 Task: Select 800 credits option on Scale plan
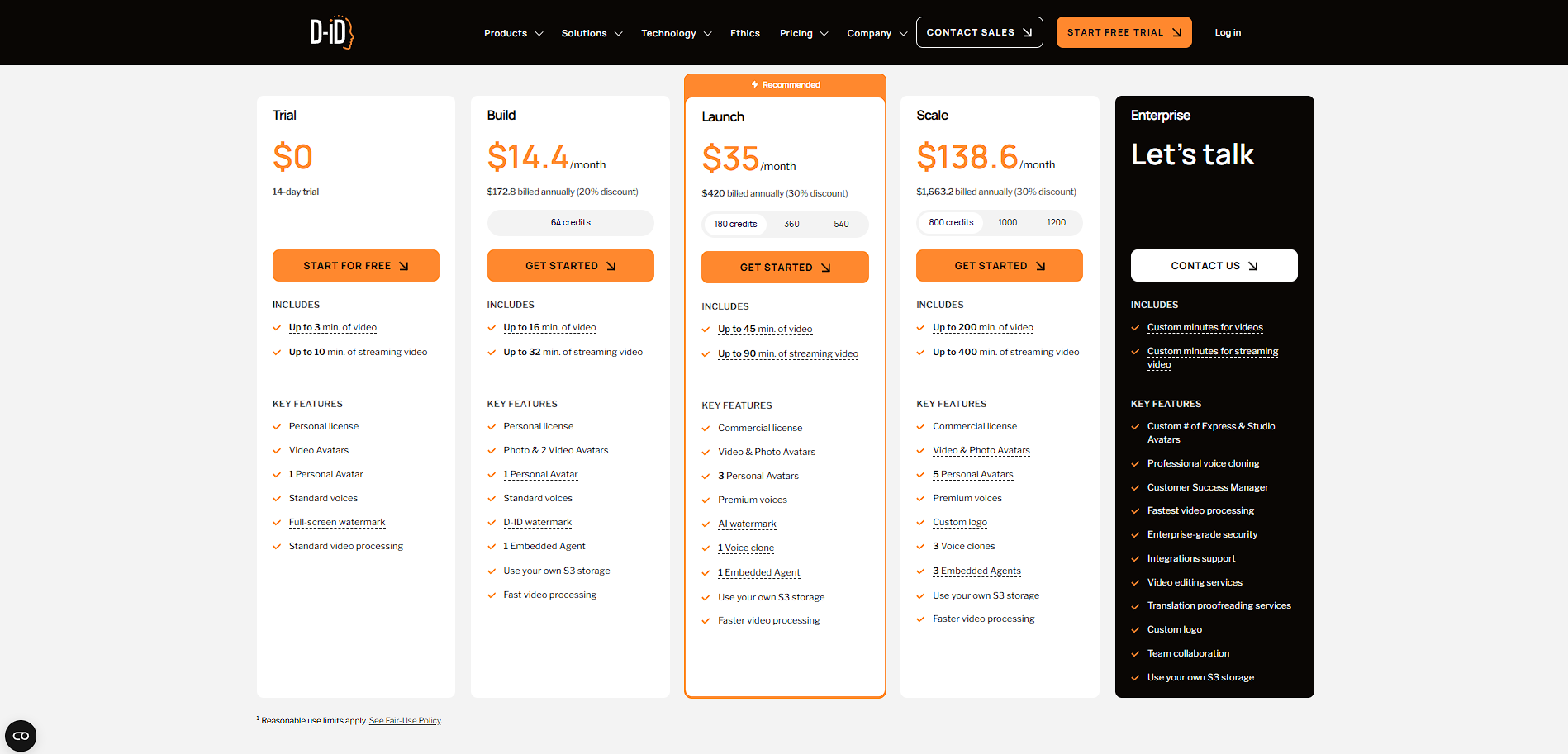click(951, 222)
